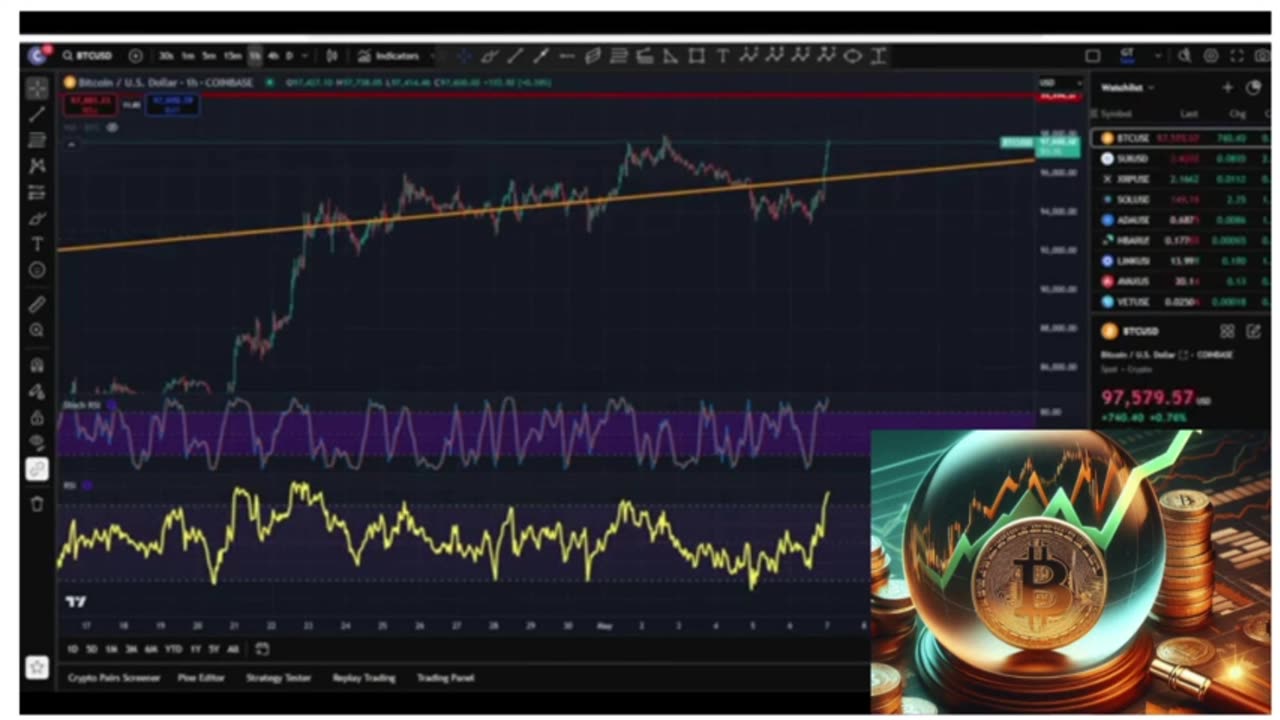Select the rectangle shape tool in top toolbar
This screenshot has width=1280, height=720.
(697, 56)
